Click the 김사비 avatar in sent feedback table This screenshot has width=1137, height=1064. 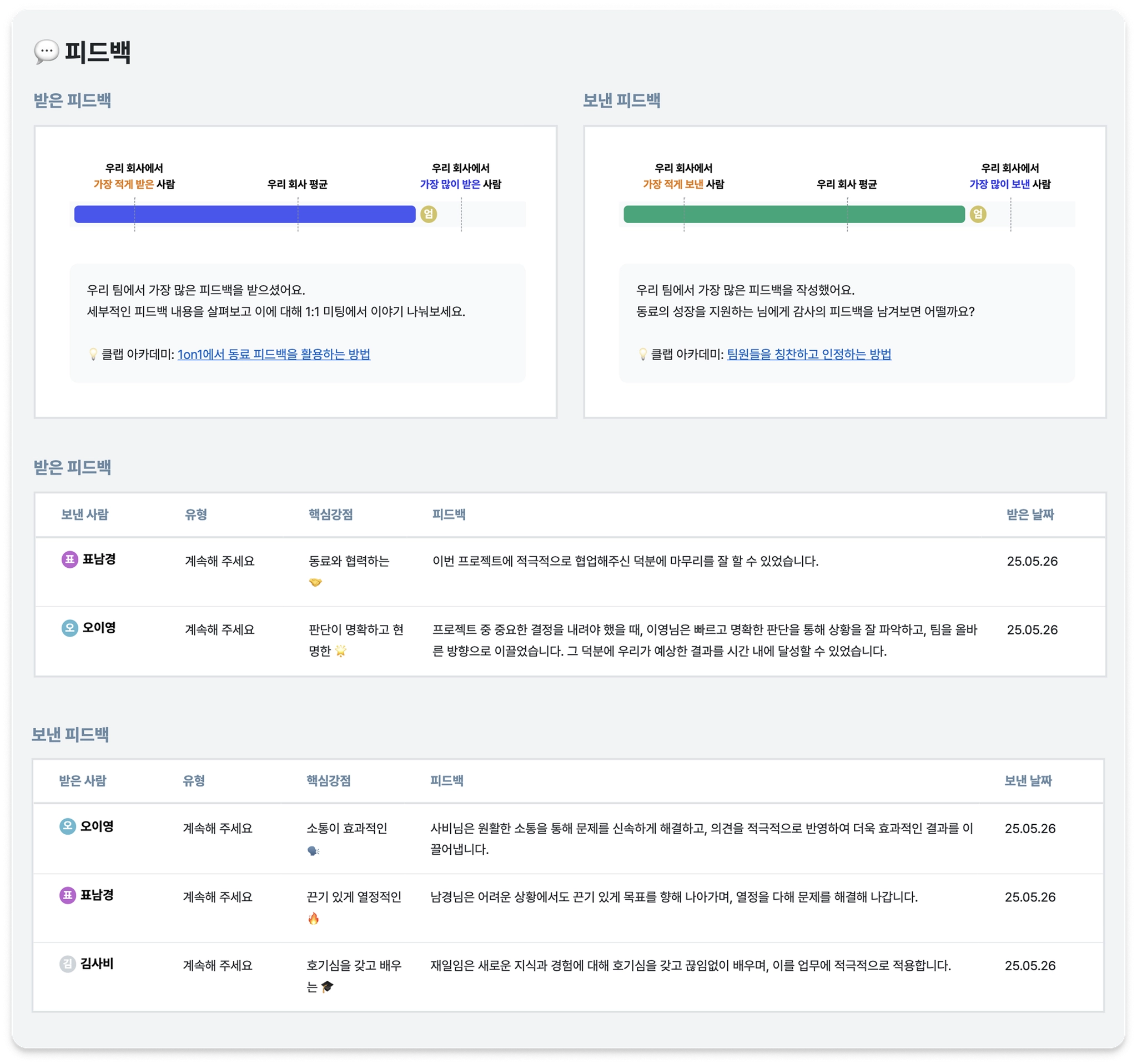point(68,964)
